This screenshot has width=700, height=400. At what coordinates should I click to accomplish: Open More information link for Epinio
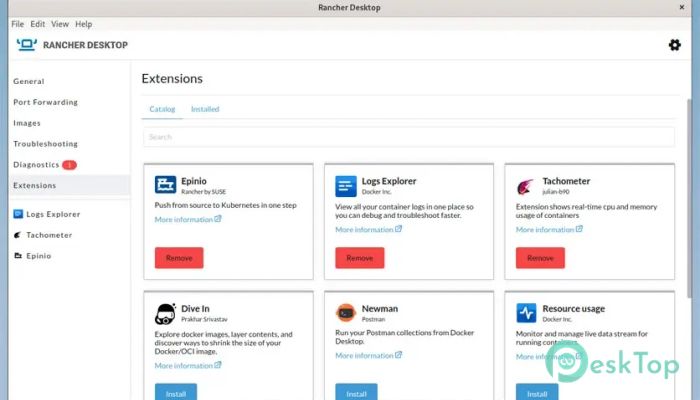(183, 219)
